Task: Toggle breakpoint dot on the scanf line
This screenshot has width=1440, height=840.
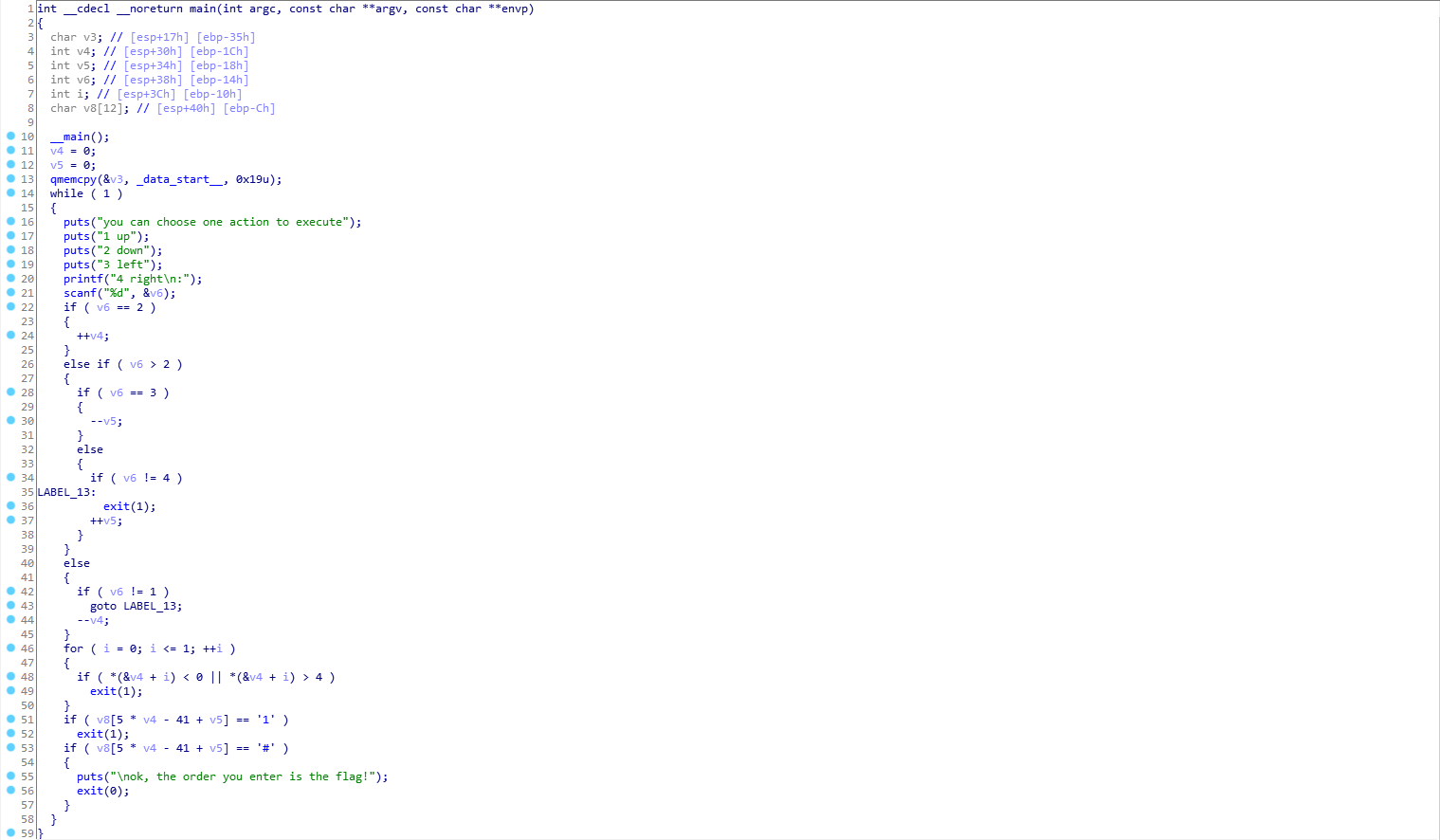Action: click(10, 292)
